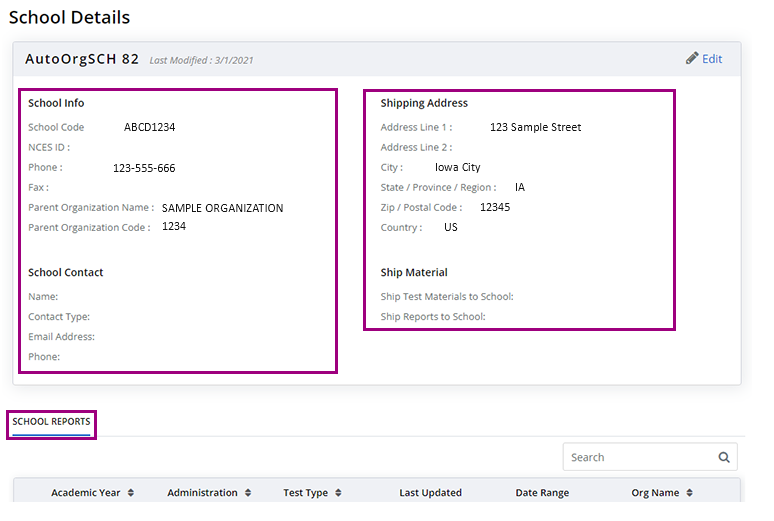Focus the Search input field
This screenshot has height=521, width=774.
pos(642,457)
